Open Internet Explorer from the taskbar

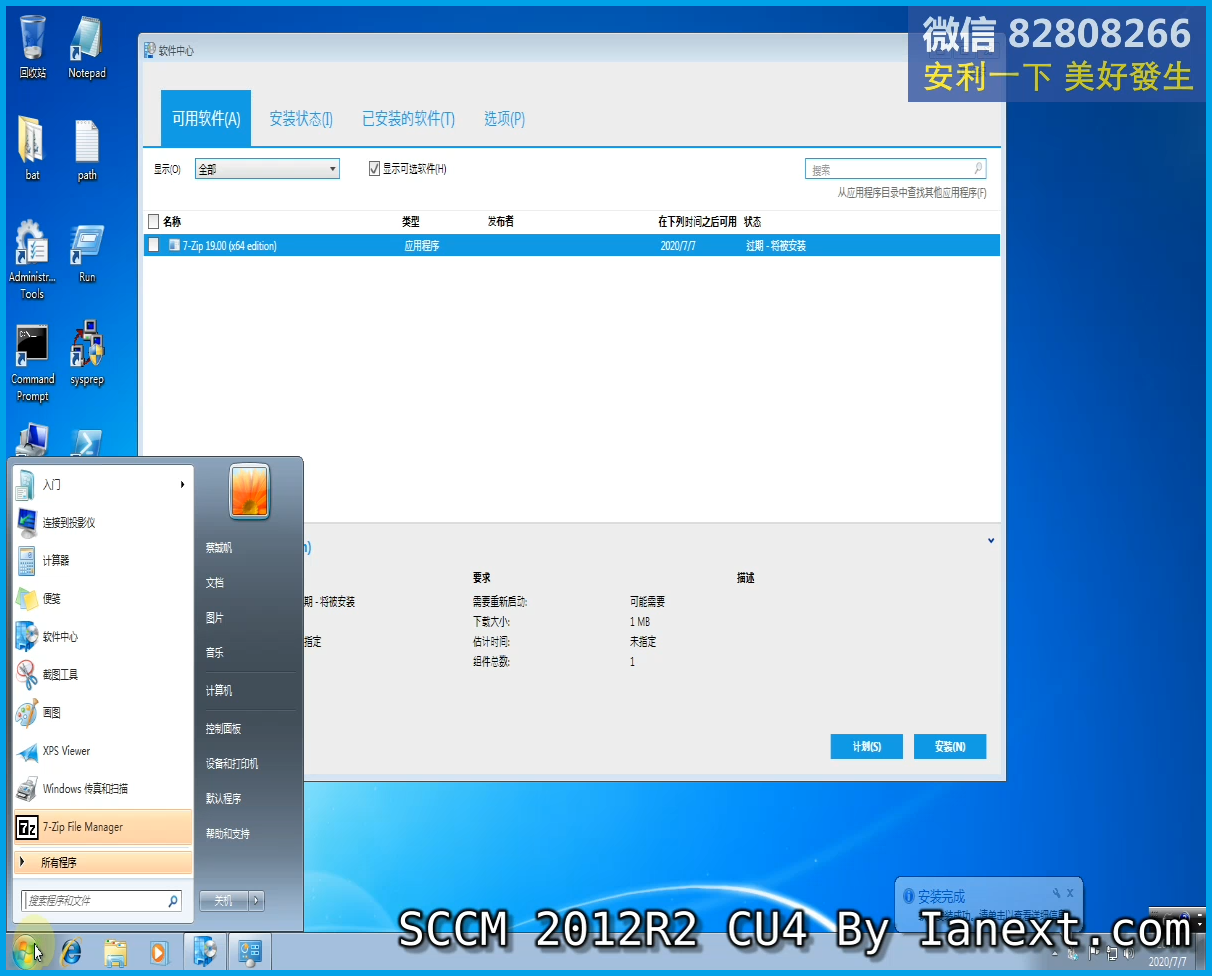71,952
